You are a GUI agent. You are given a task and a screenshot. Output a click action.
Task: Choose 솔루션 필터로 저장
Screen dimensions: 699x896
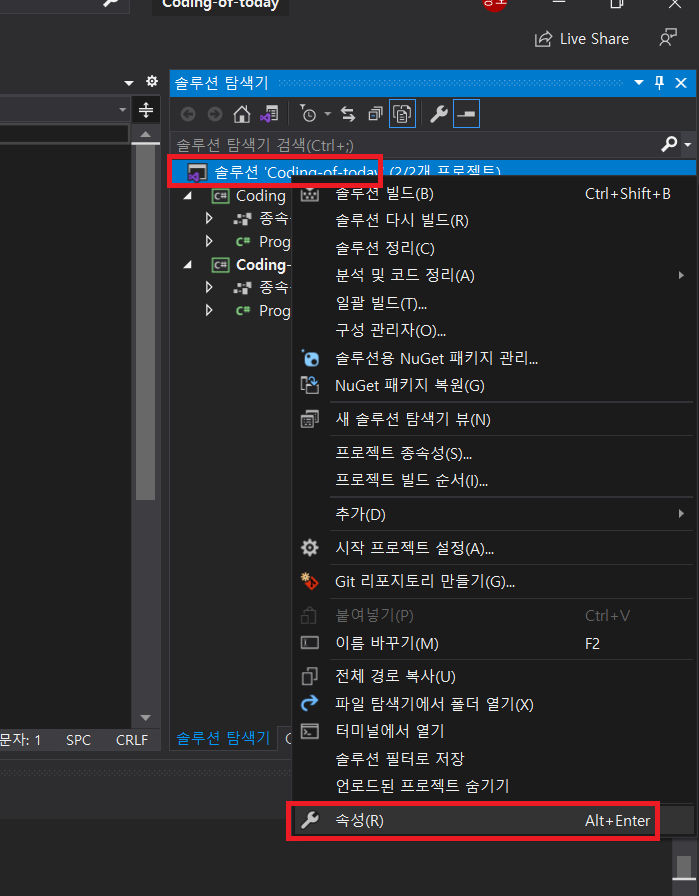coord(493,759)
